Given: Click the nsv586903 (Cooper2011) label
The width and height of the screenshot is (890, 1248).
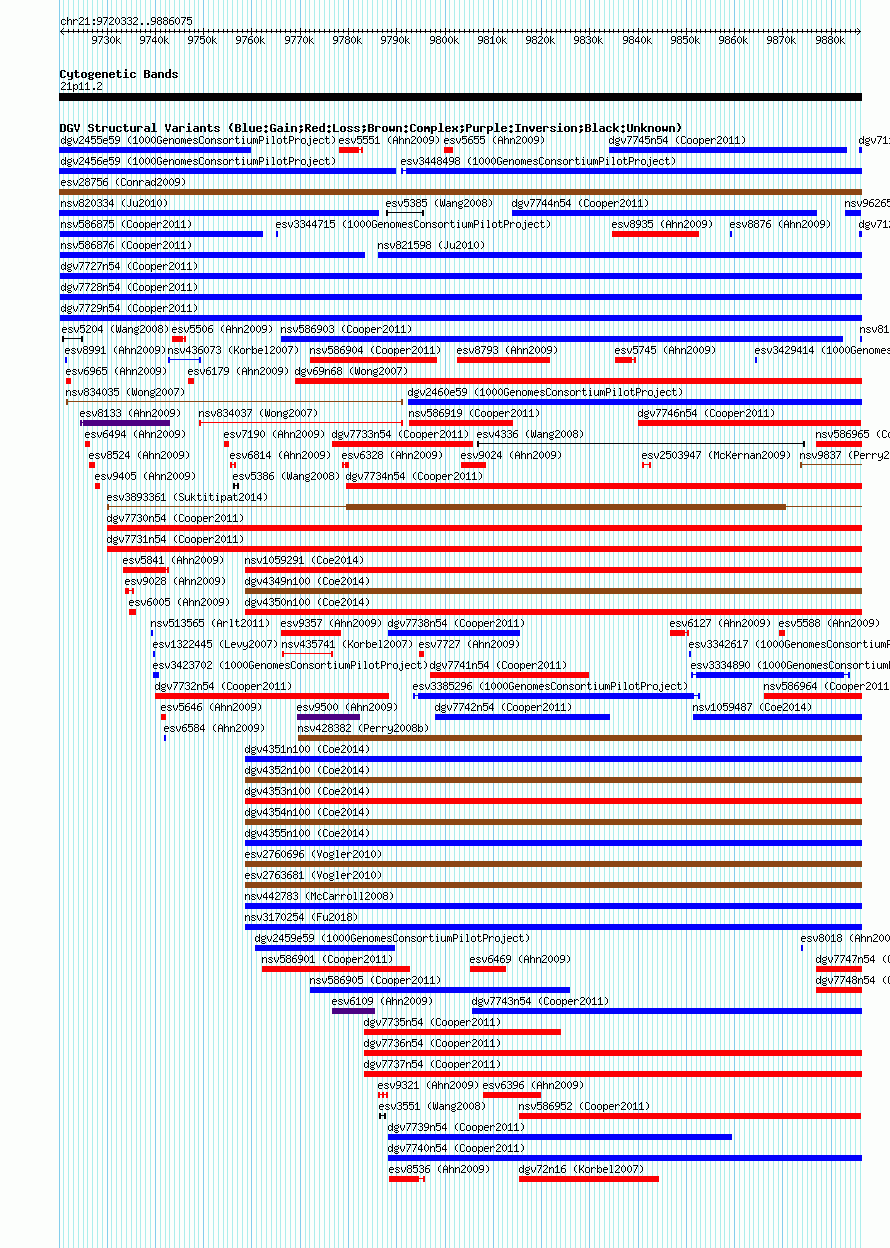Looking at the screenshot, I should [x=347, y=329].
